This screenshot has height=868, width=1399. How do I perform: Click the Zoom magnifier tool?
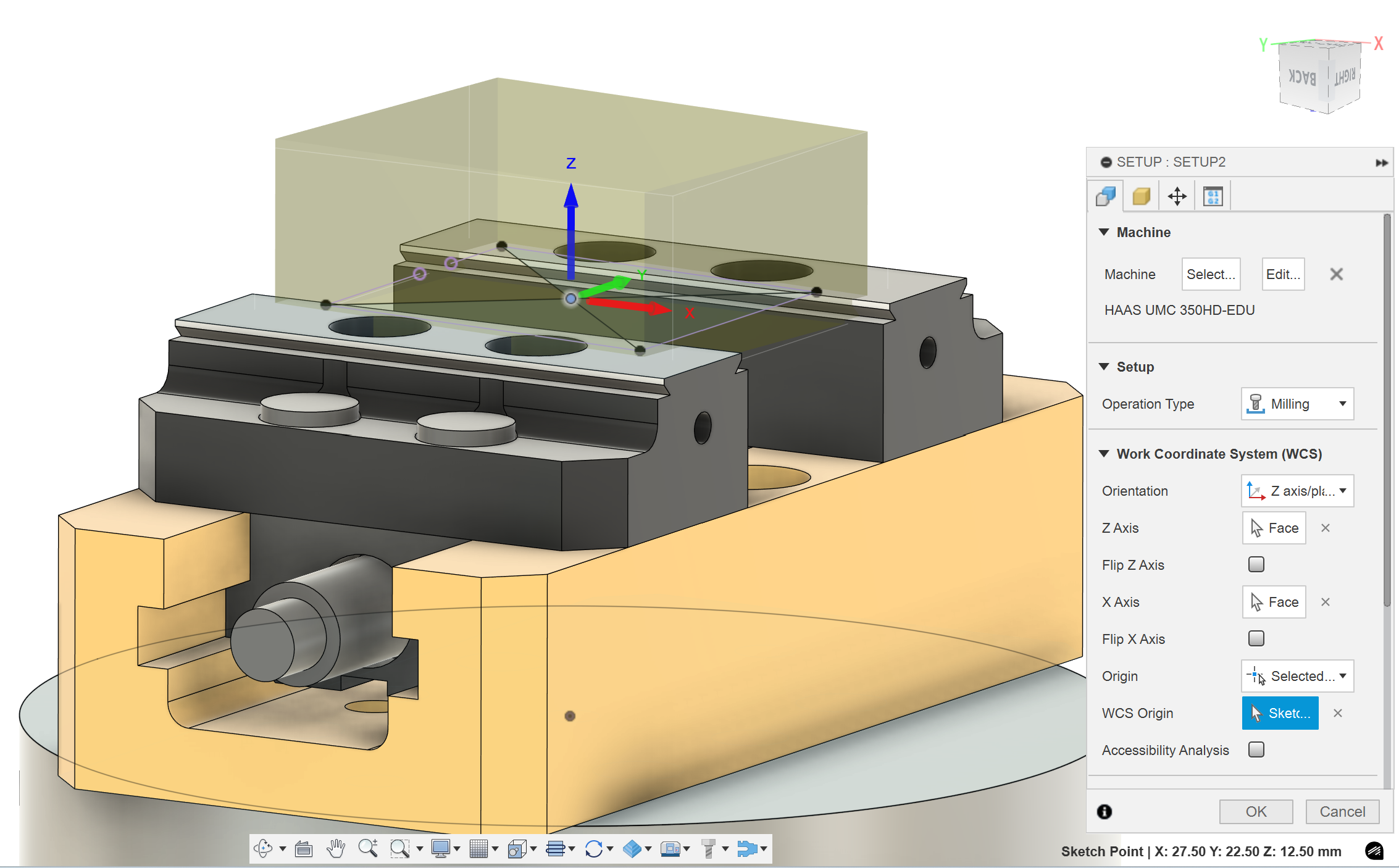click(368, 848)
